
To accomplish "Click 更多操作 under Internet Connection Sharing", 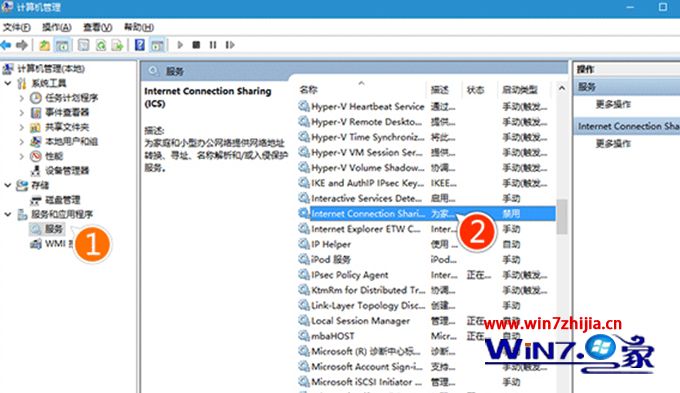I will [x=613, y=143].
